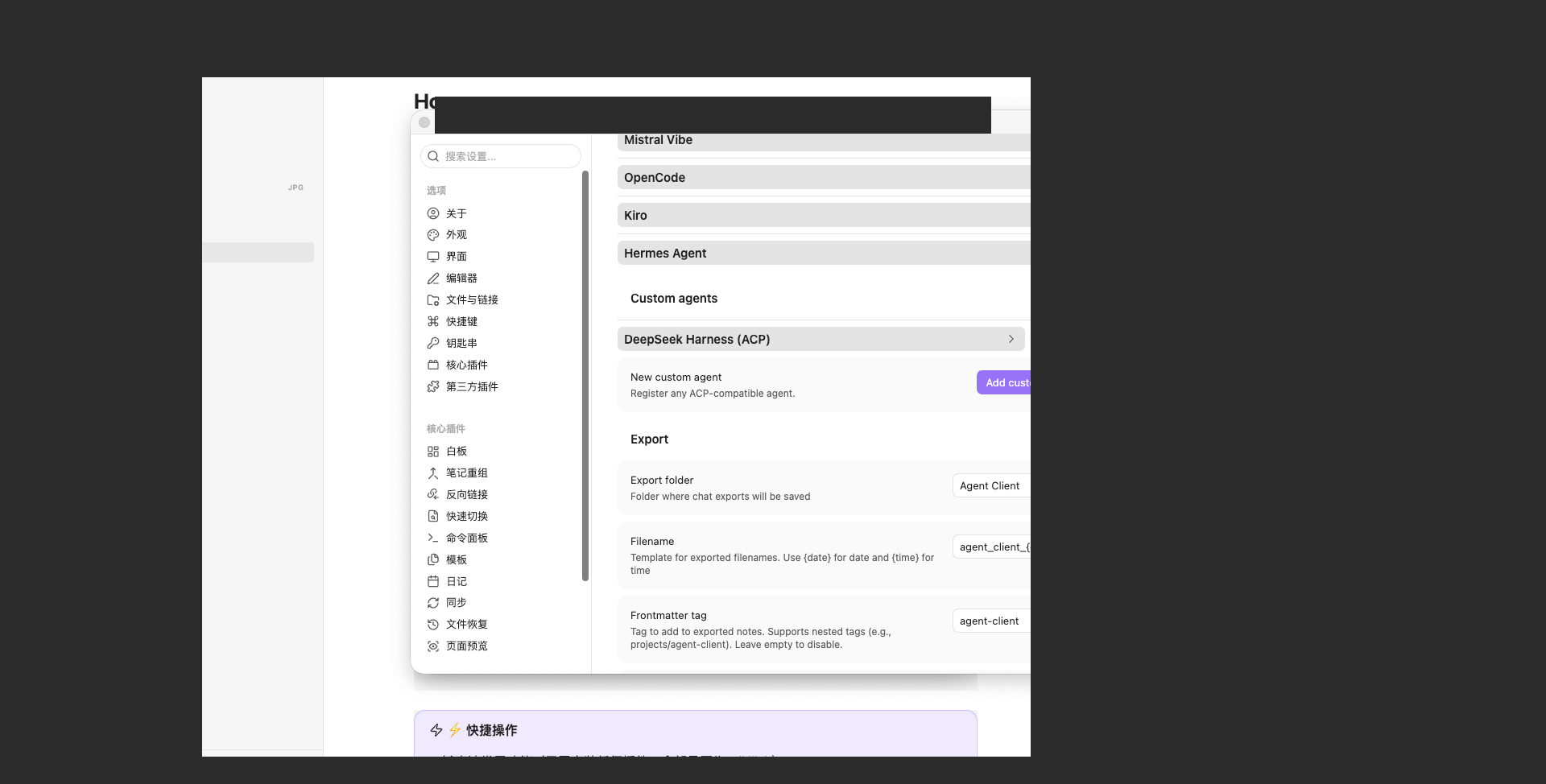The image size is (1546, 784).
Task: Select the 文件恢复 history clock icon
Action: pyautogui.click(x=433, y=625)
